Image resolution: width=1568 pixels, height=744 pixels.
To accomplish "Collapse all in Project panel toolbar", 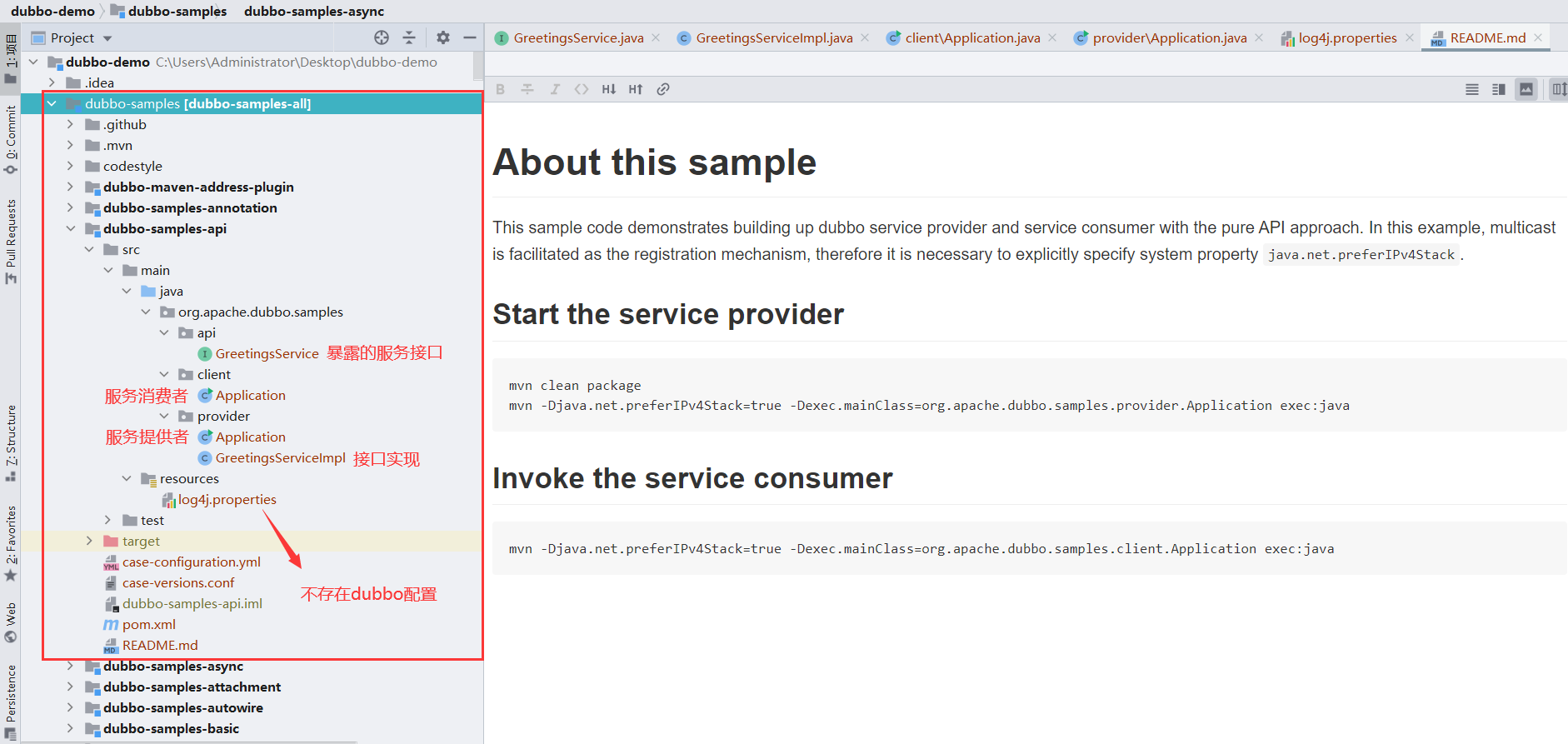I will pos(409,37).
